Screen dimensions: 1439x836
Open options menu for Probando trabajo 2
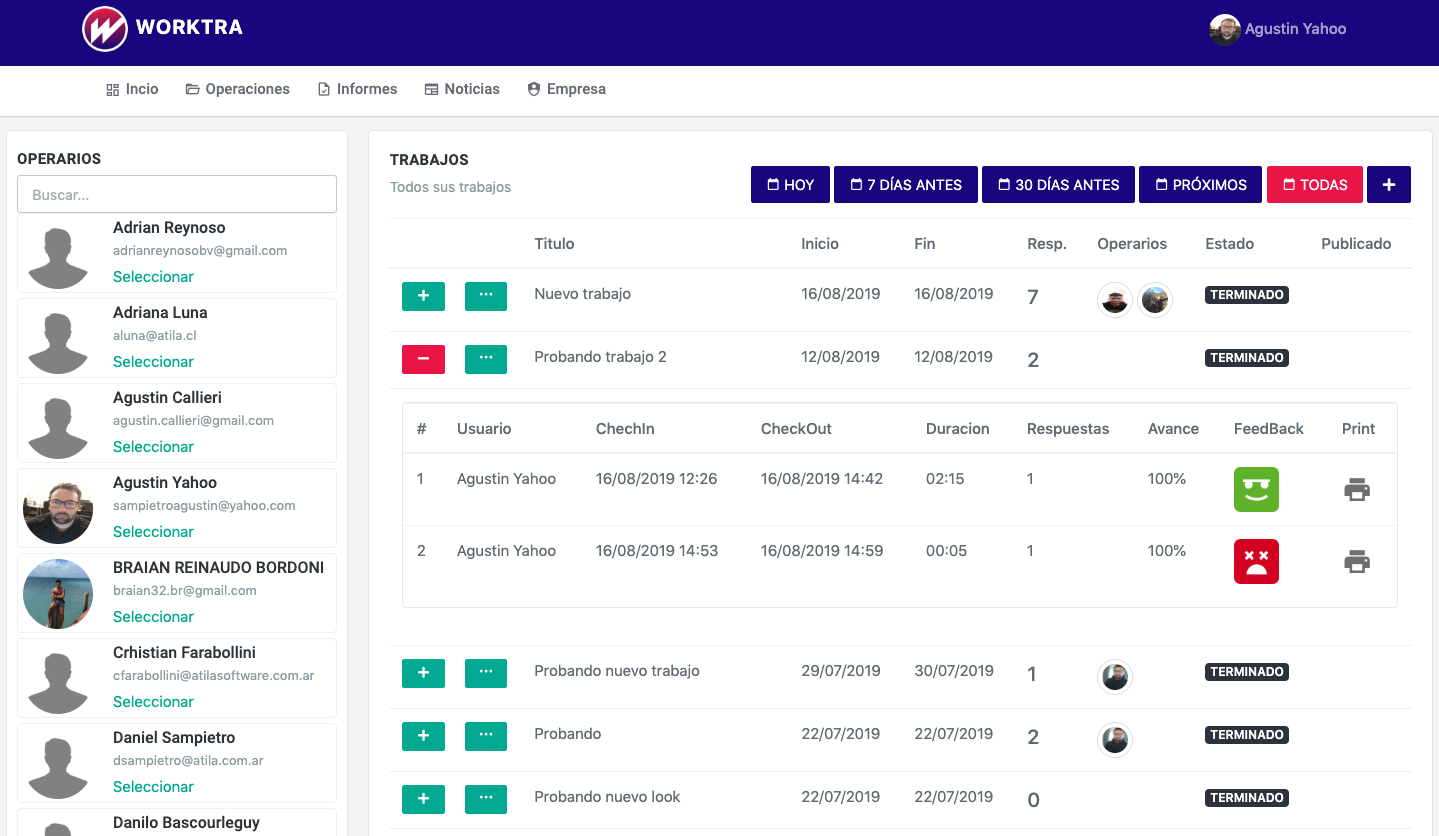click(x=486, y=359)
